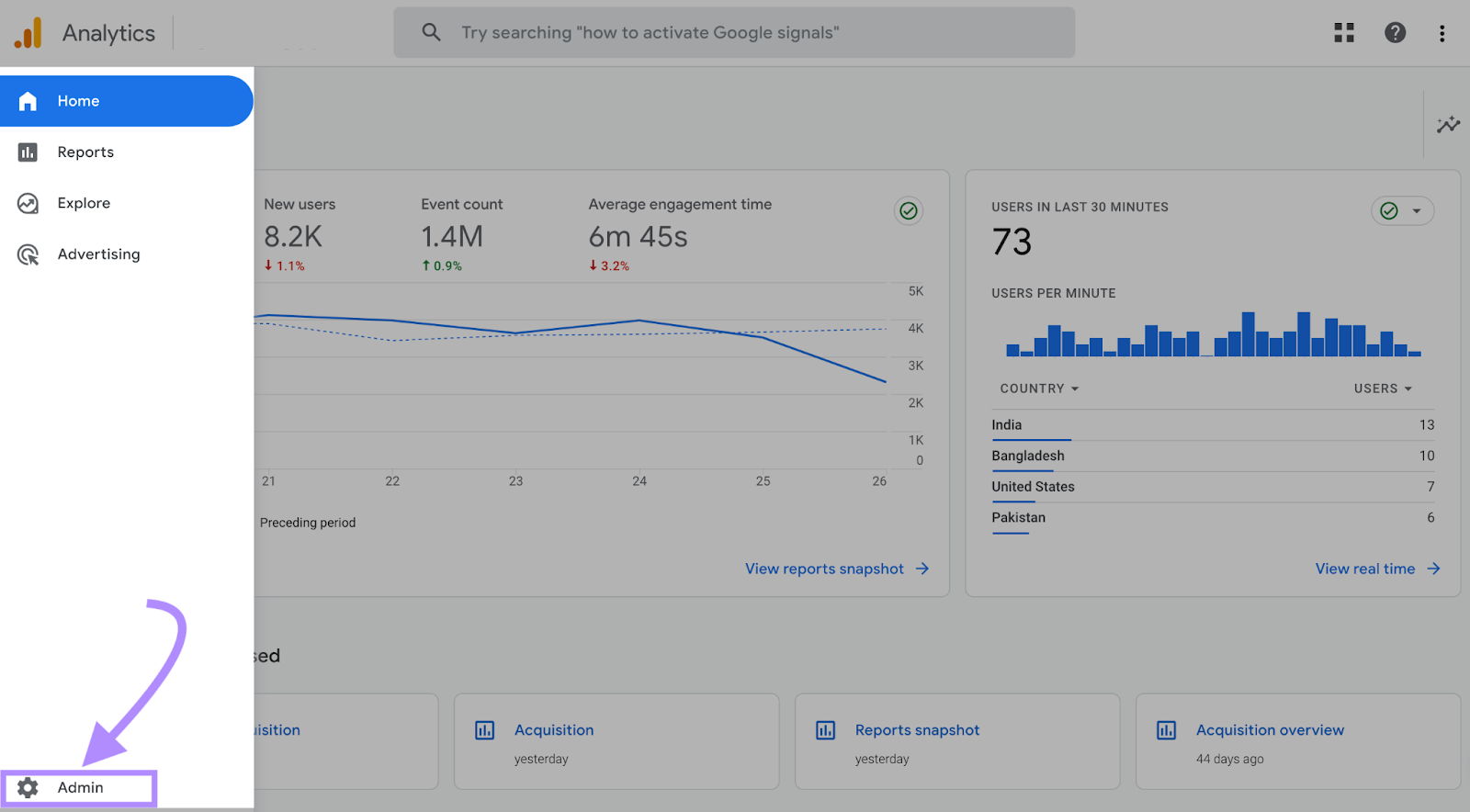Open Reports from the sidebar menu
This screenshot has height=812, width=1470.
(85, 152)
